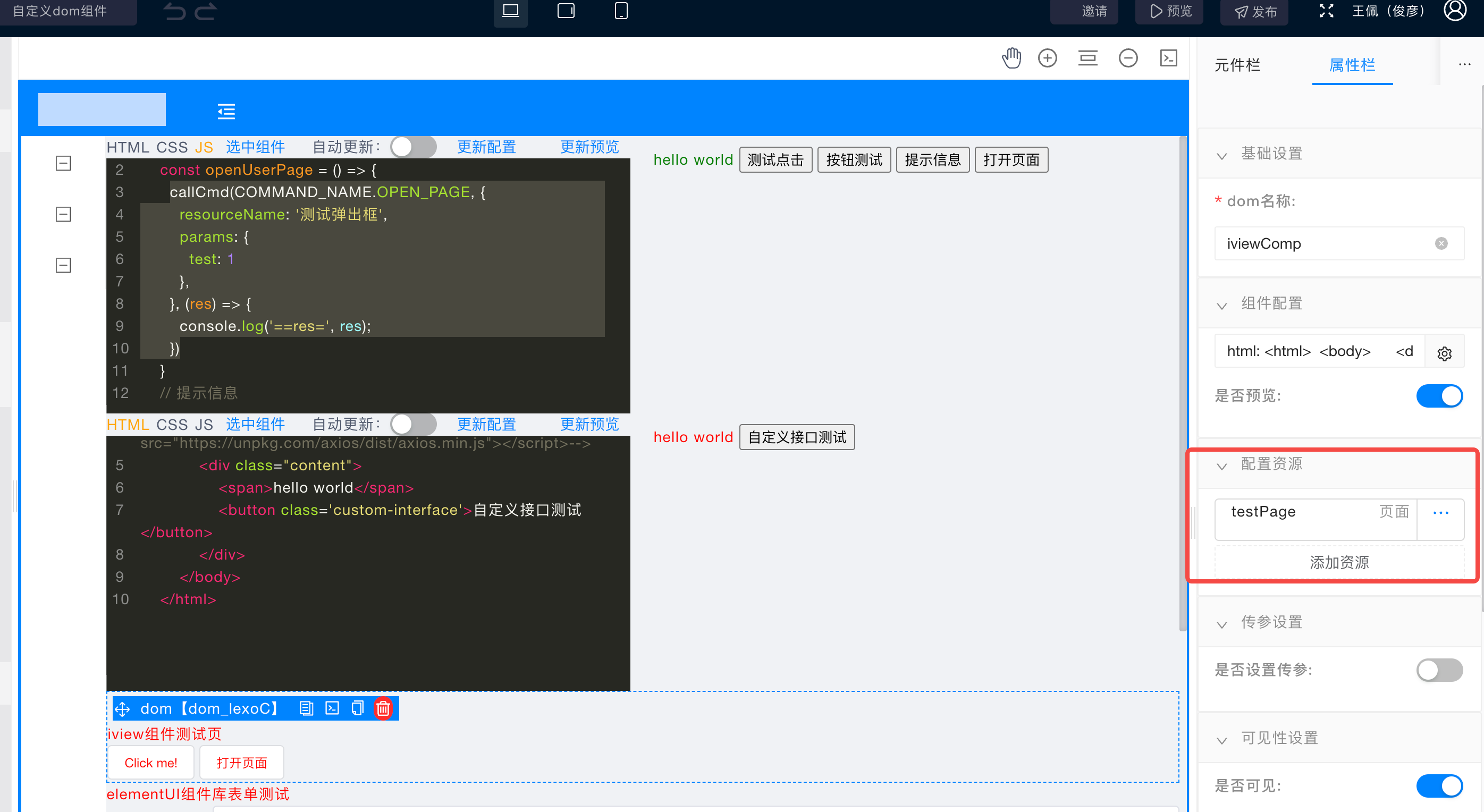Click the 自定义接口测试 button

click(797, 437)
